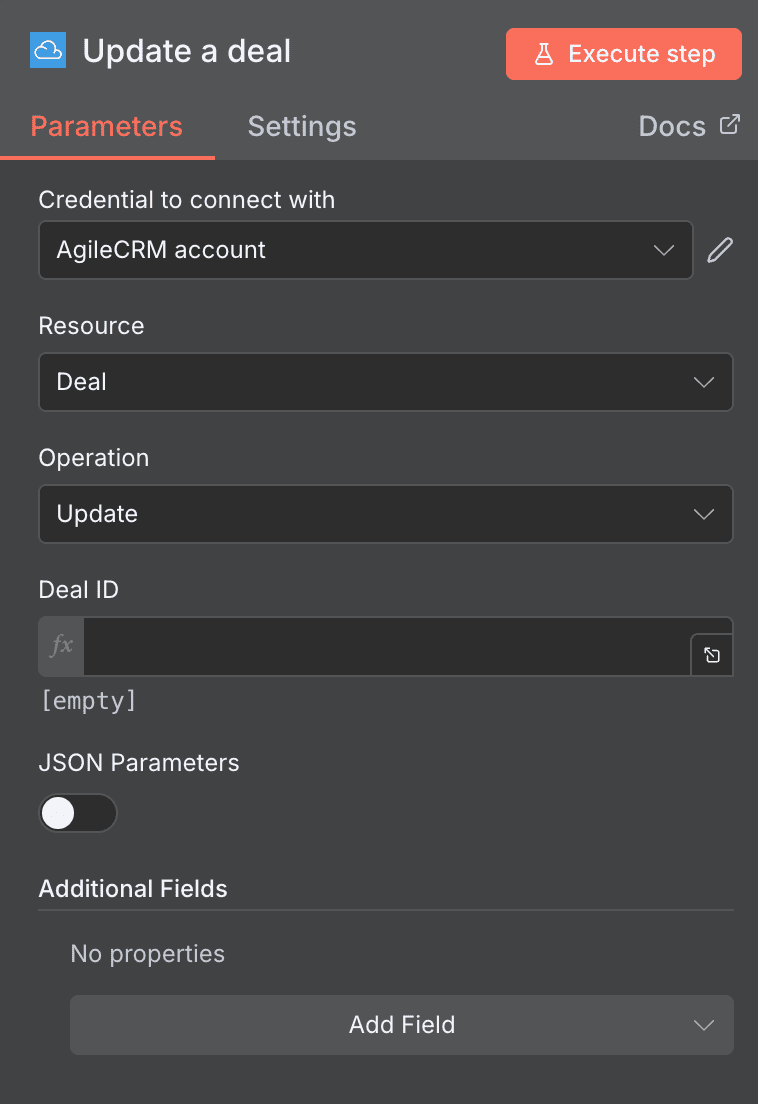Click the Execute step button
The image size is (758, 1104).
tap(623, 54)
